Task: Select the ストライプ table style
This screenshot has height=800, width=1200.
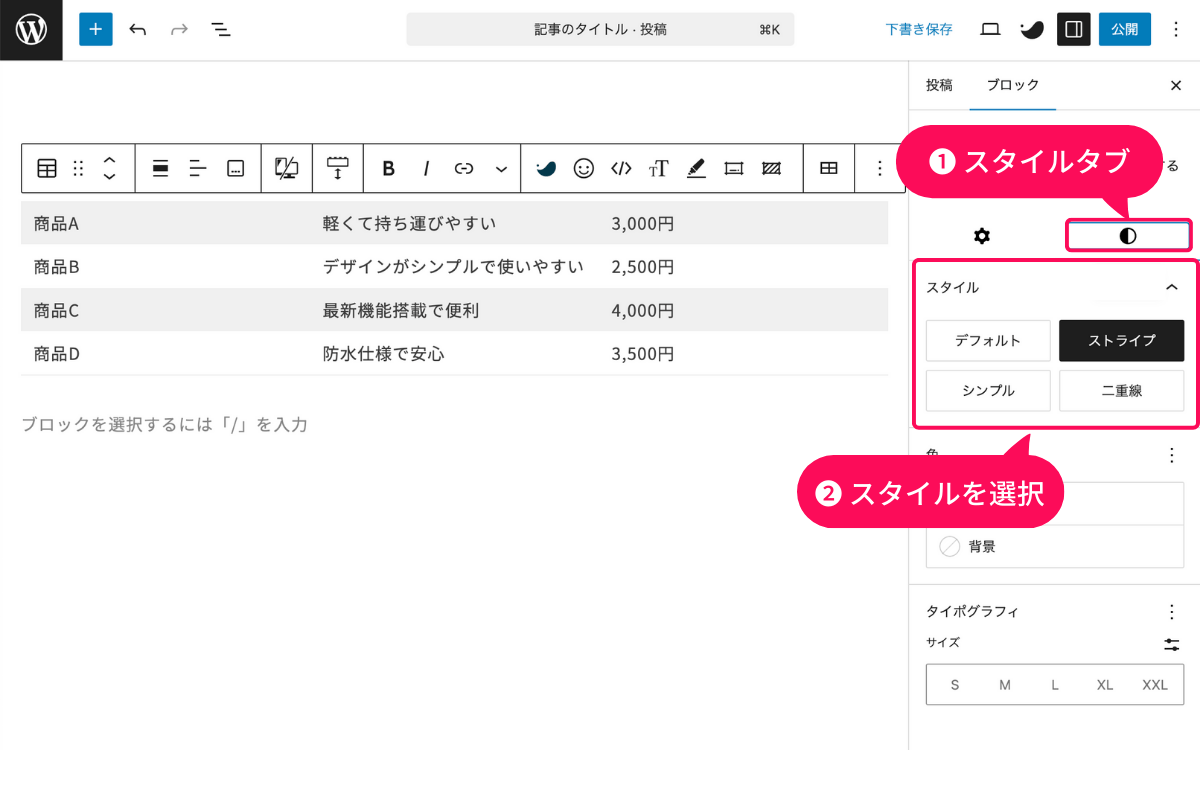Action: click(1121, 340)
